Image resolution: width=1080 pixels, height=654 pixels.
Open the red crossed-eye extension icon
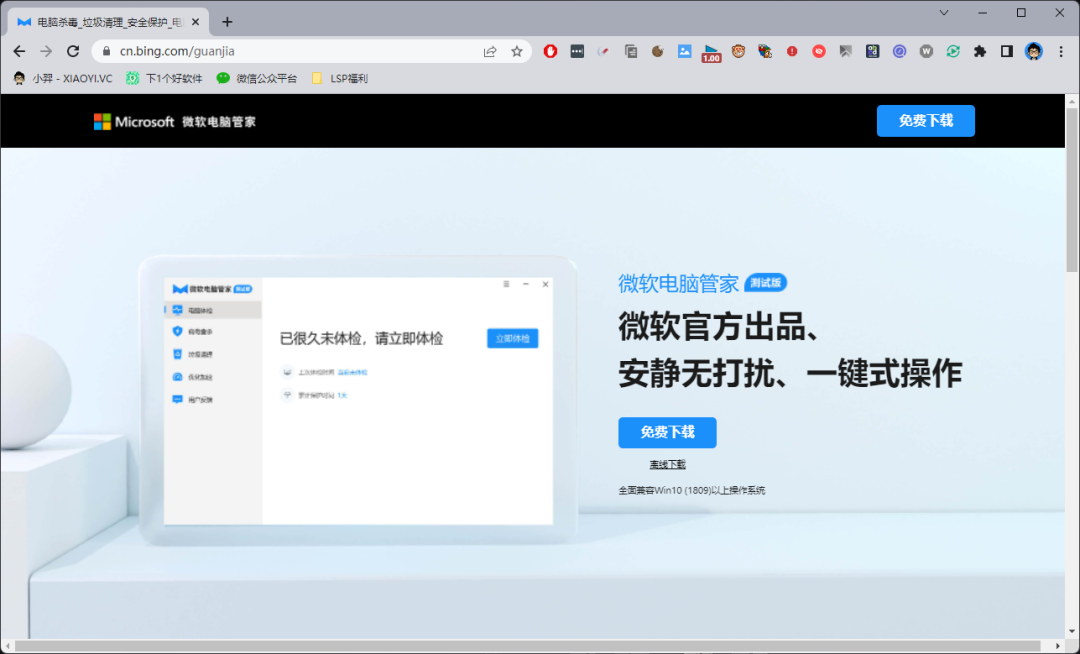[x=819, y=51]
